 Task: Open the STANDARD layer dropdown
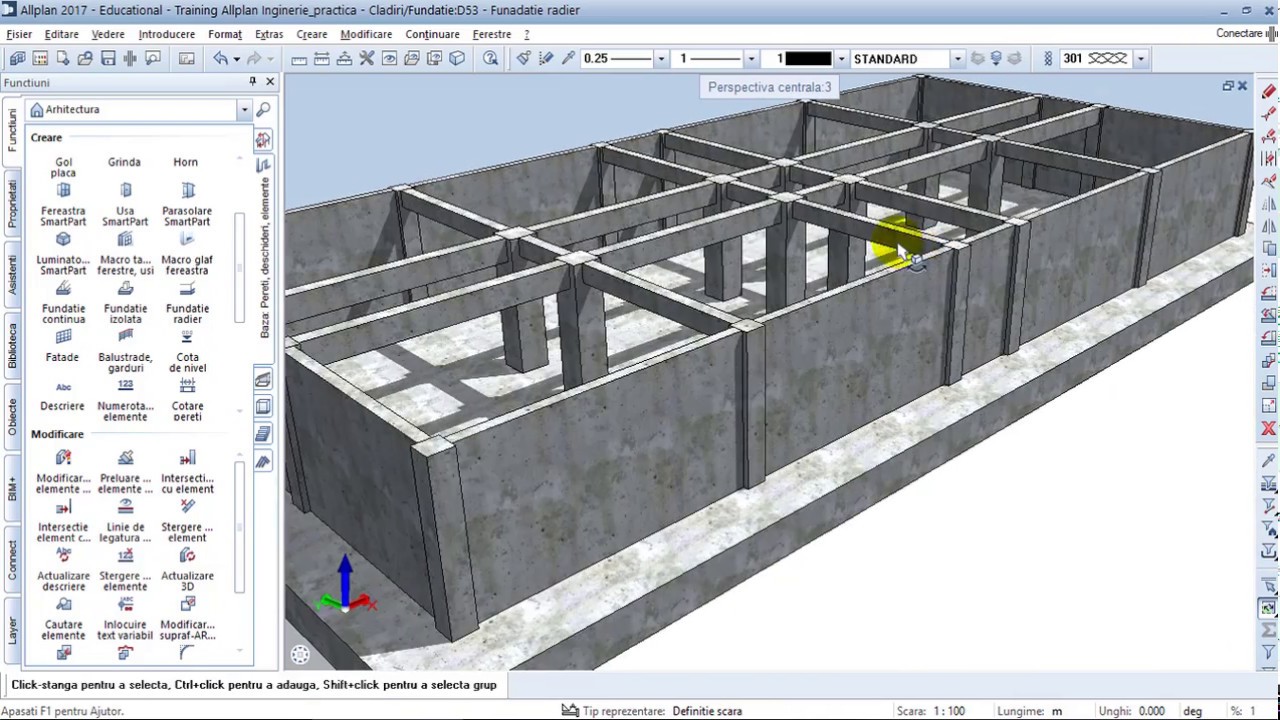957,59
